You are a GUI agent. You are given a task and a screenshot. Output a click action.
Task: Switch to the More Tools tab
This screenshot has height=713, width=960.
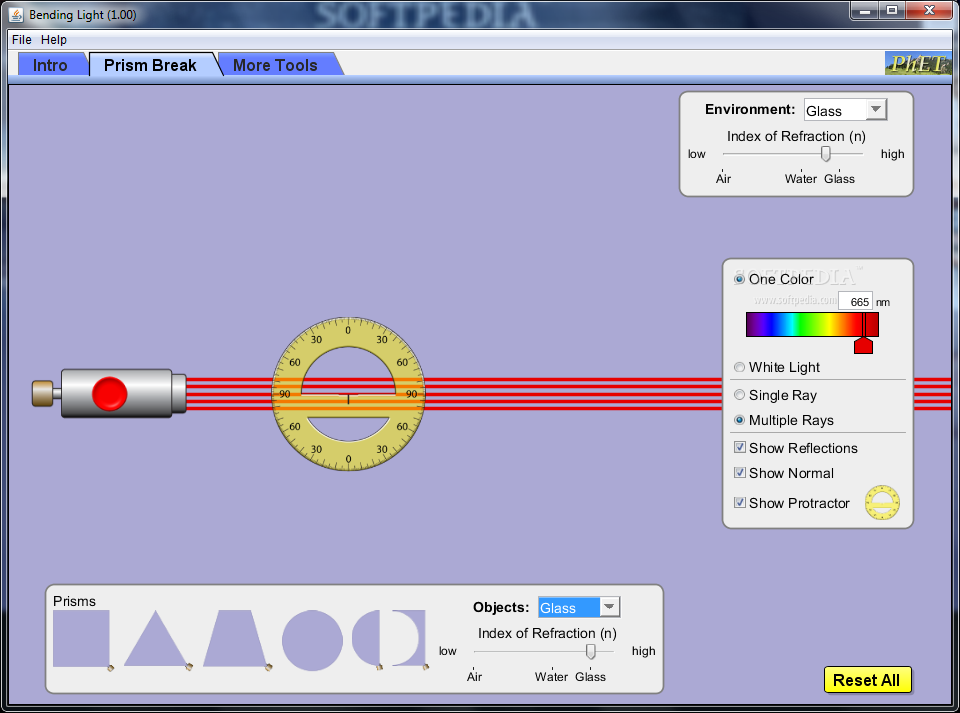tap(276, 65)
